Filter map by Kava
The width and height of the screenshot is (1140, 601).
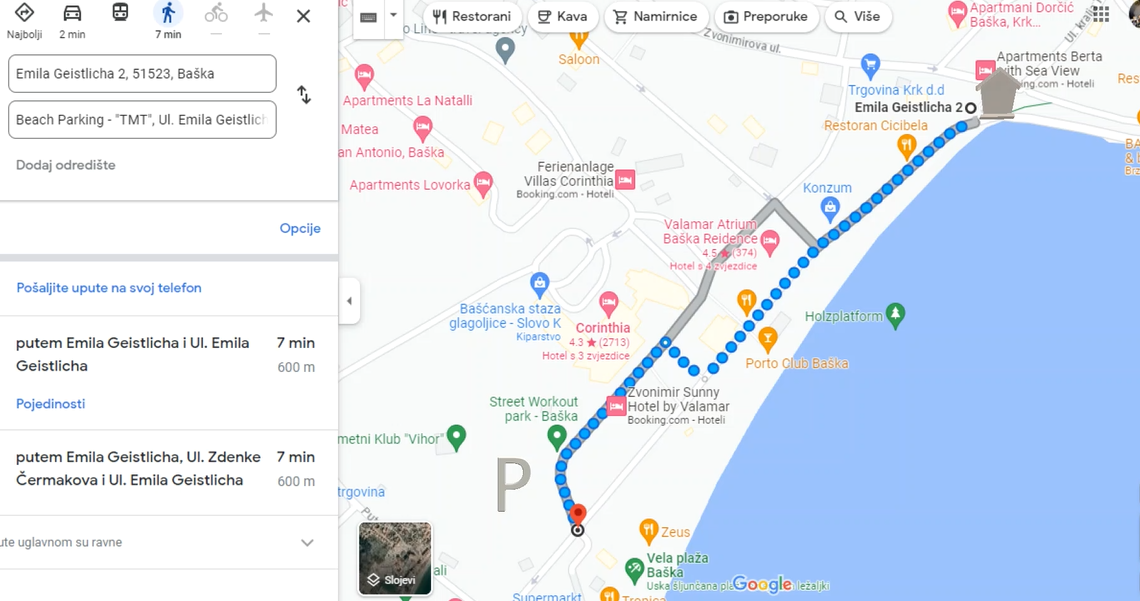tap(563, 17)
